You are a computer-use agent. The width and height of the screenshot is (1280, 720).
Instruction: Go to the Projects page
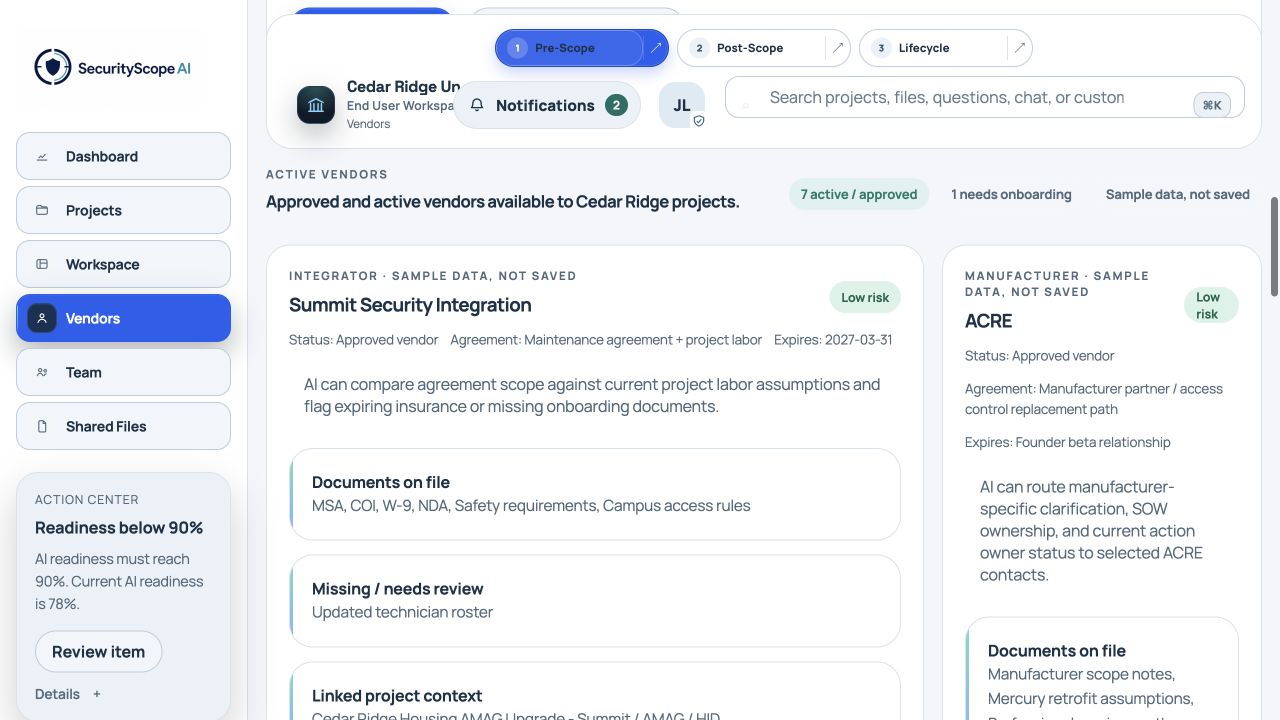click(x=123, y=211)
